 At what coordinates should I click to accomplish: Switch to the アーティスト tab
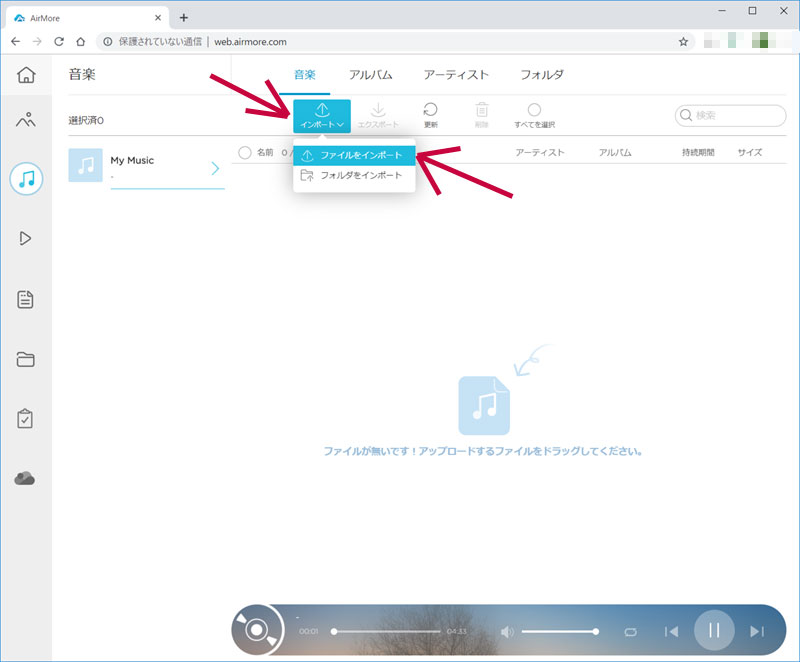[456, 75]
